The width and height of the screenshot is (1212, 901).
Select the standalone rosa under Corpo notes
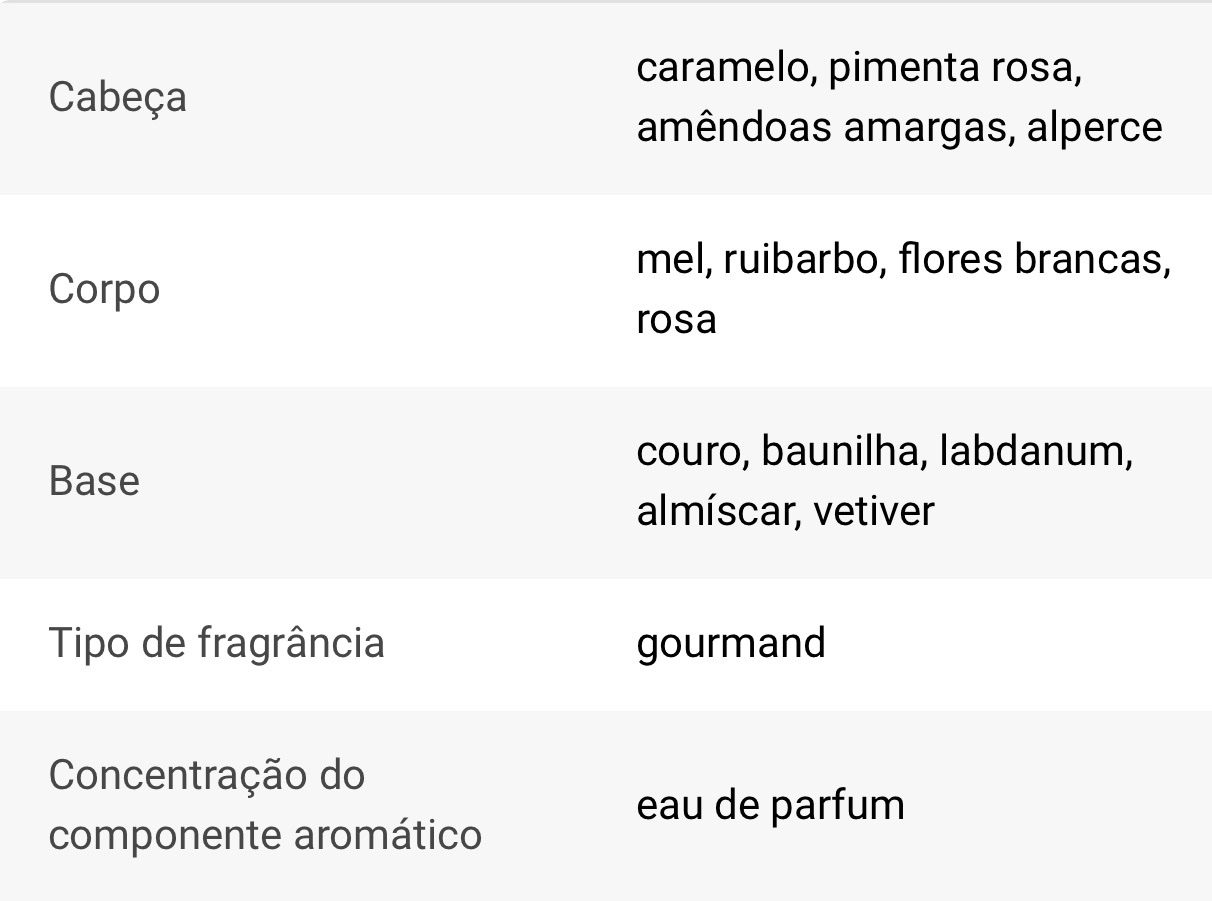pos(676,320)
